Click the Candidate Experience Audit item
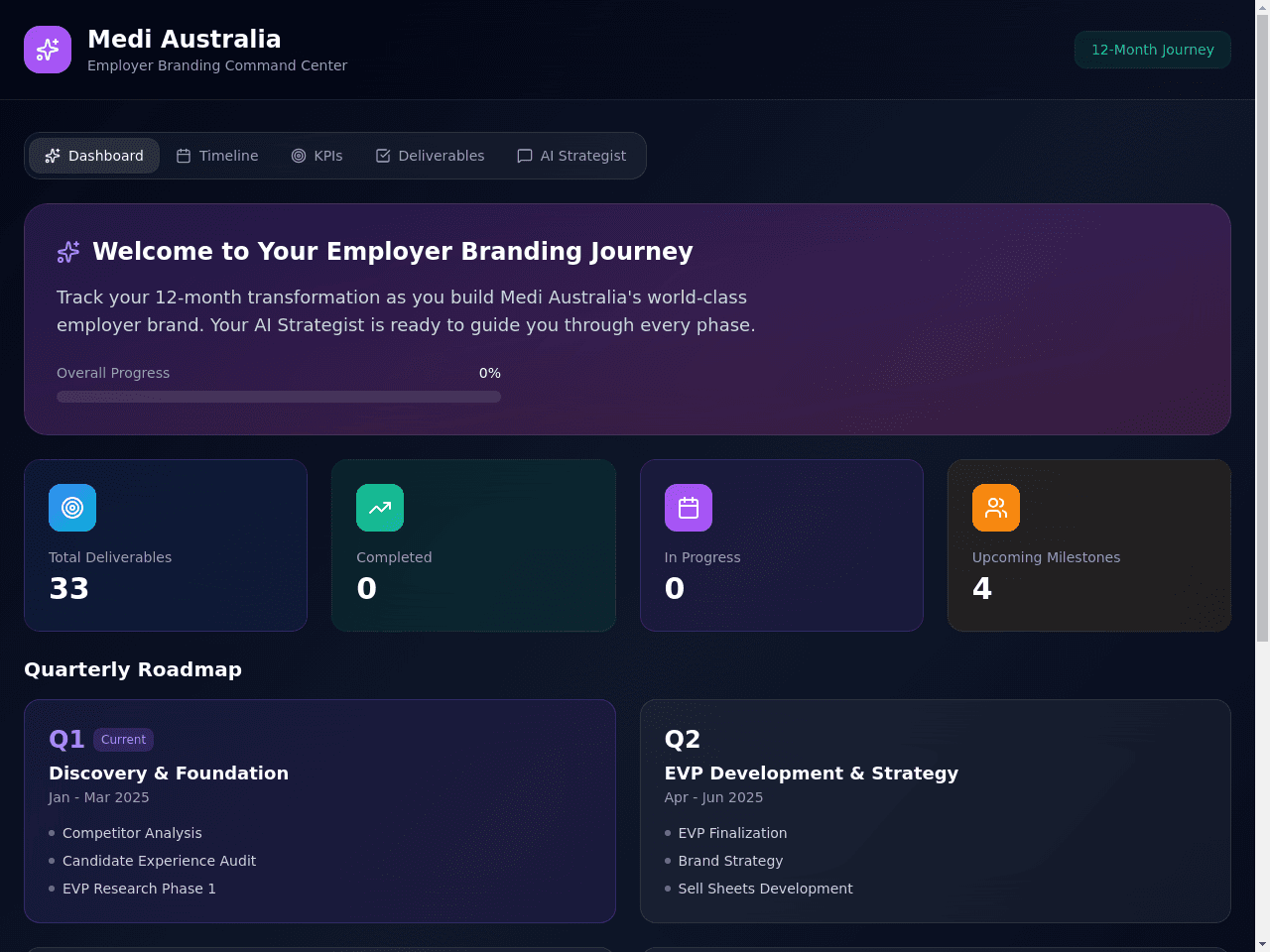Image resolution: width=1270 pixels, height=952 pixels. pyautogui.click(x=159, y=861)
